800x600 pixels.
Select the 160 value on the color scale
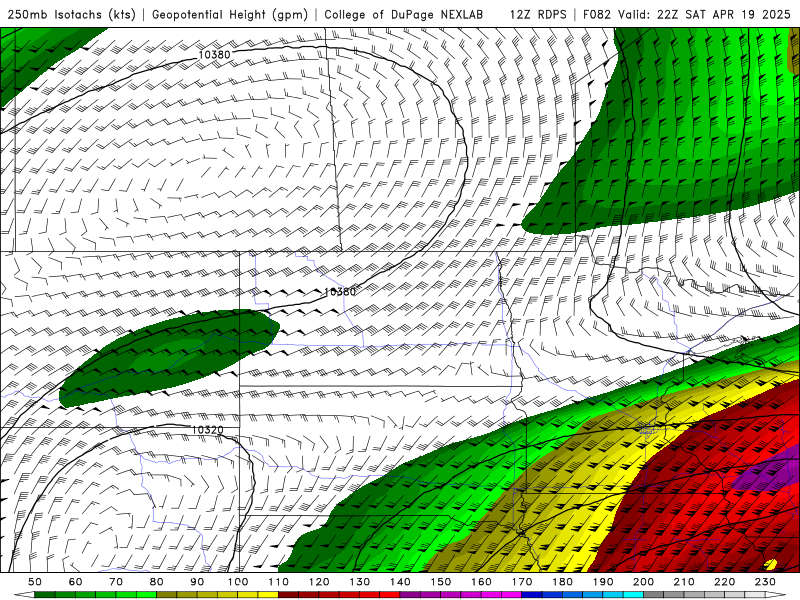coord(481,582)
